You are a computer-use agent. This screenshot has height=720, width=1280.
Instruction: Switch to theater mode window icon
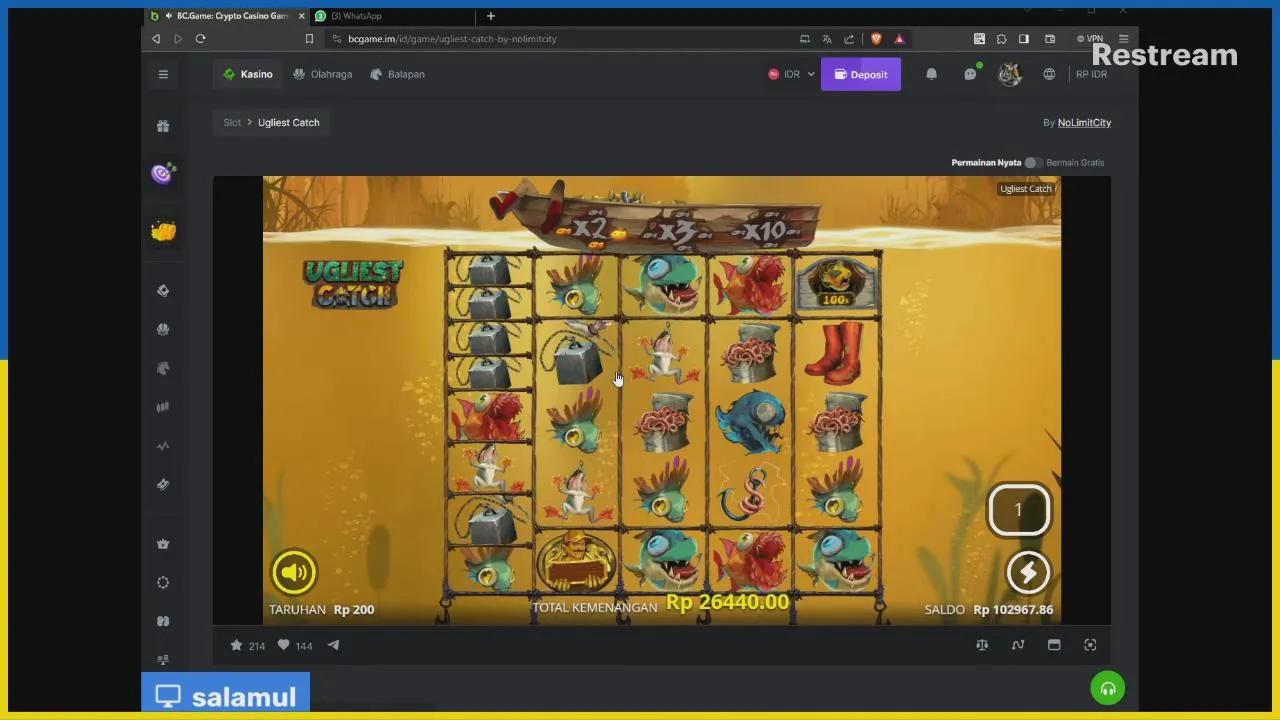click(x=1054, y=645)
